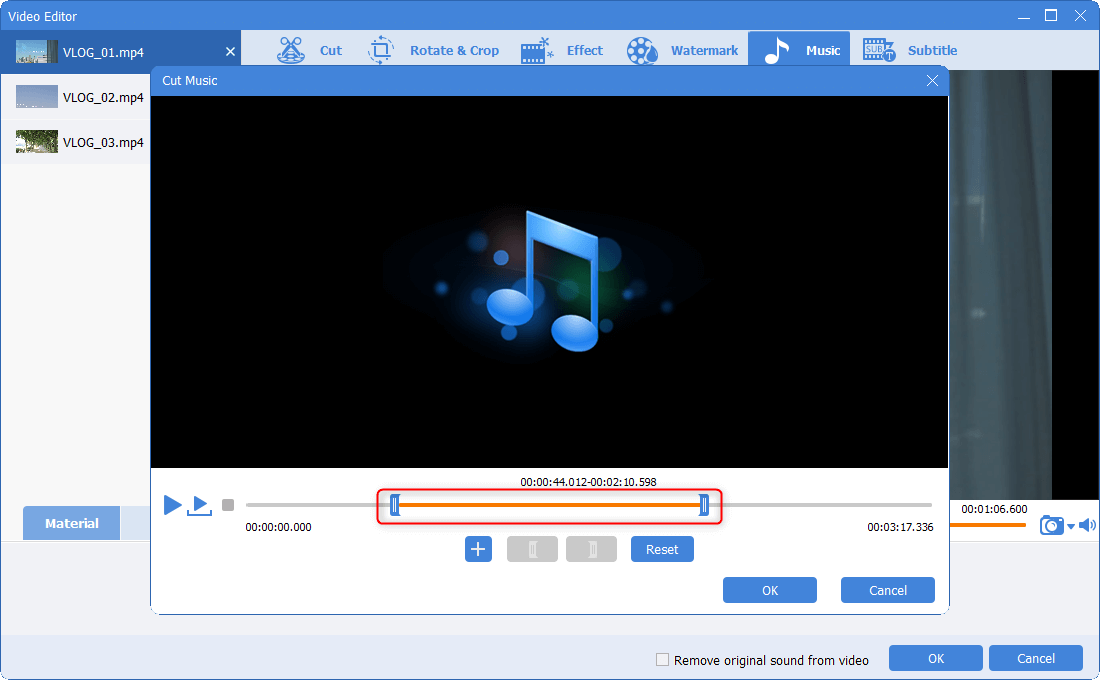Enable Remove original sound from video
Screen dimensions: 1100x680
pyautogui.click(x=661, y=660)
